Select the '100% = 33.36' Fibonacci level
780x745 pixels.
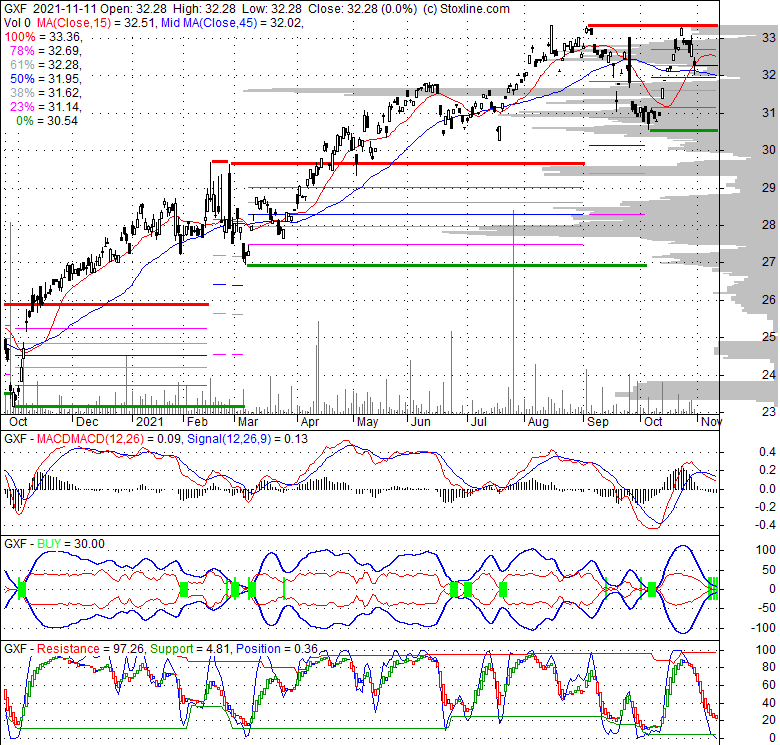coord(43,37)
